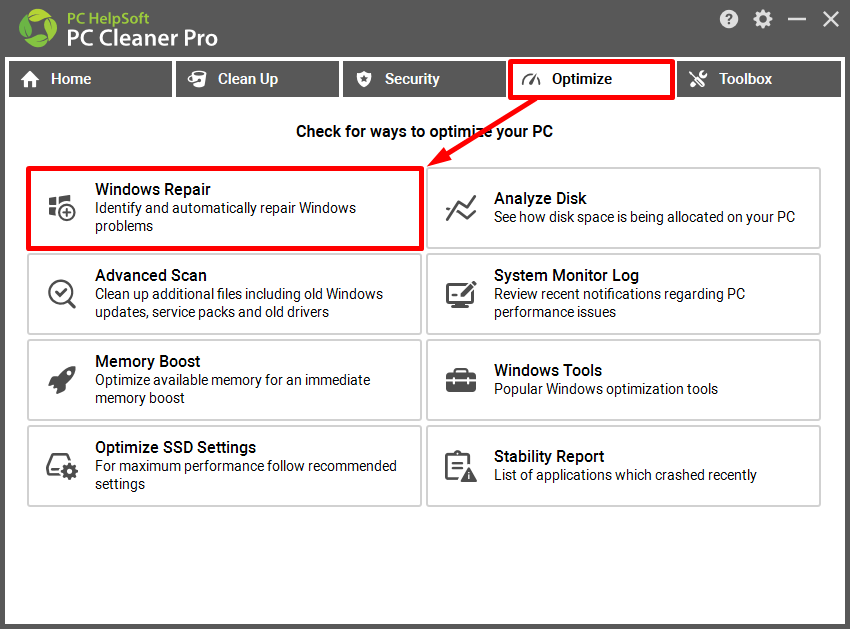Go to the Security tab

point(424,79)
